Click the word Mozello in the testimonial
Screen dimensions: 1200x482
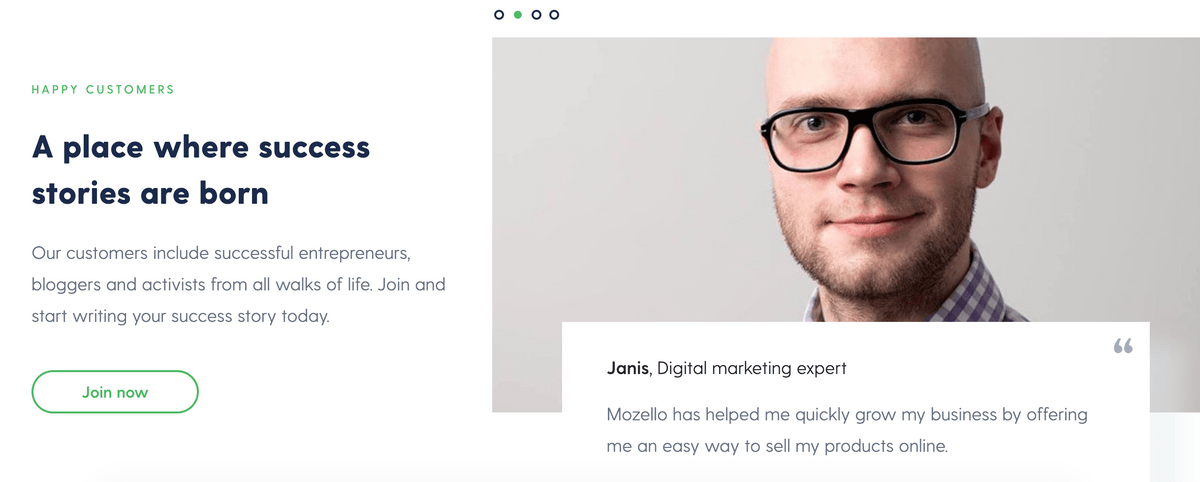point(641,414)
